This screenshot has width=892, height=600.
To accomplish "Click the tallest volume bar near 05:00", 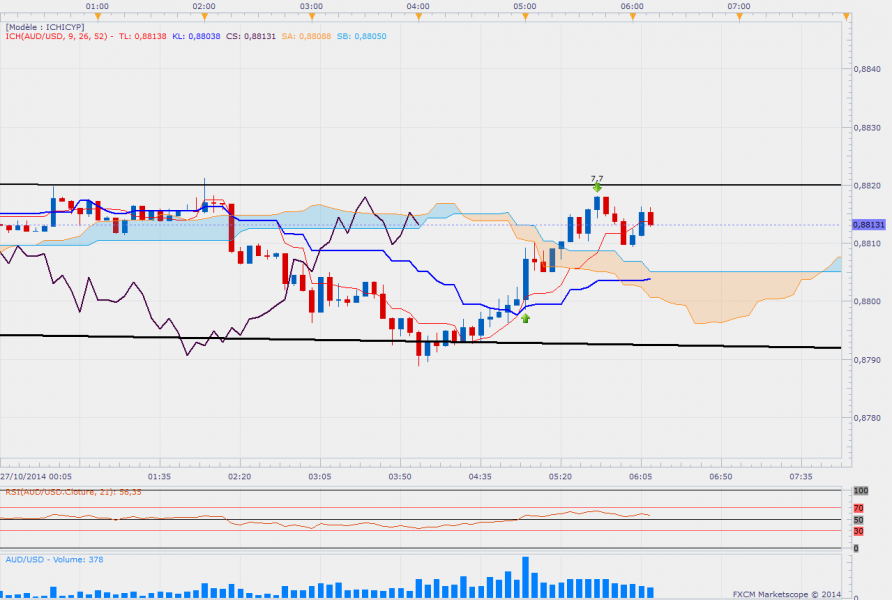I will click(x=525, y=575).
